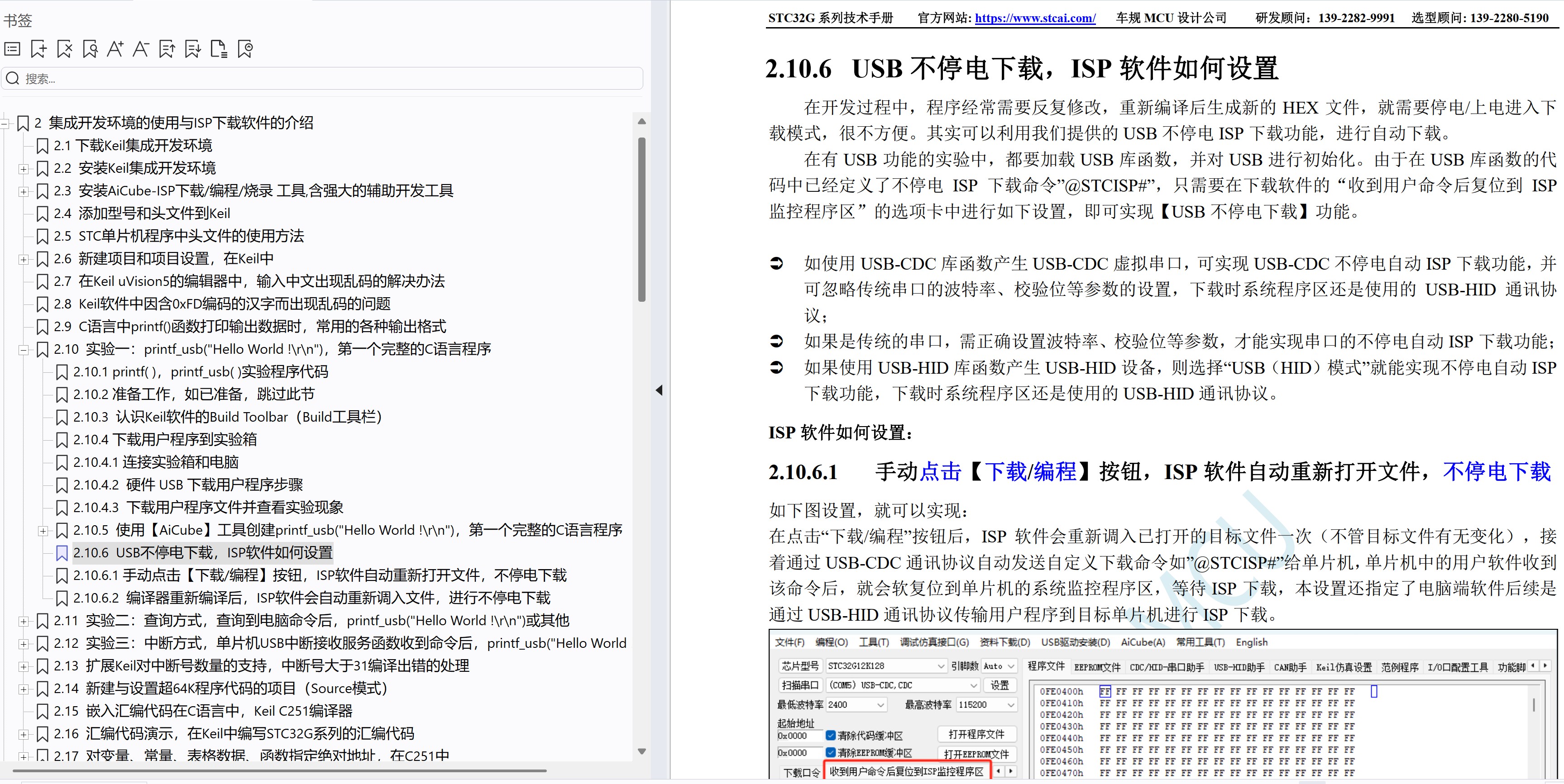Image resolution: width=1564 pixels, height=784 pixels.
Task: Increase bookmark font size with A+
Action: point(115,49)
